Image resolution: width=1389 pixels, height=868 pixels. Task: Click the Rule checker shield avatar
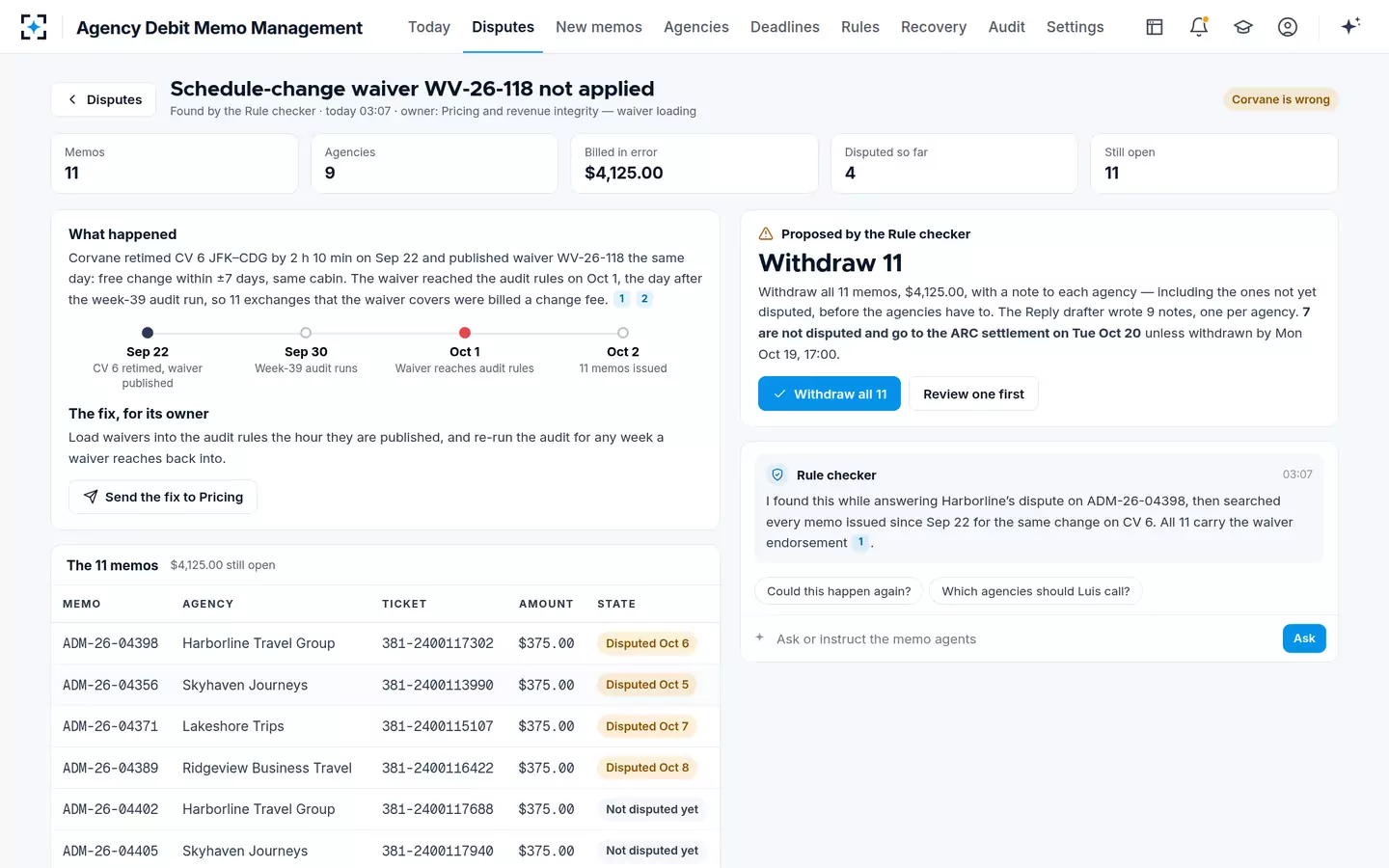(777, 475)
